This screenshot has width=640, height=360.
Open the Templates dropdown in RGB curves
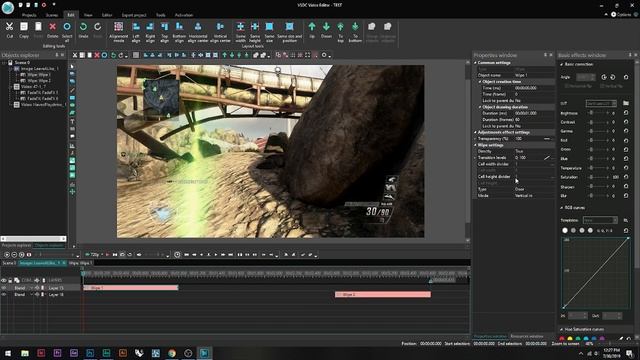click(x=600, y=220)
